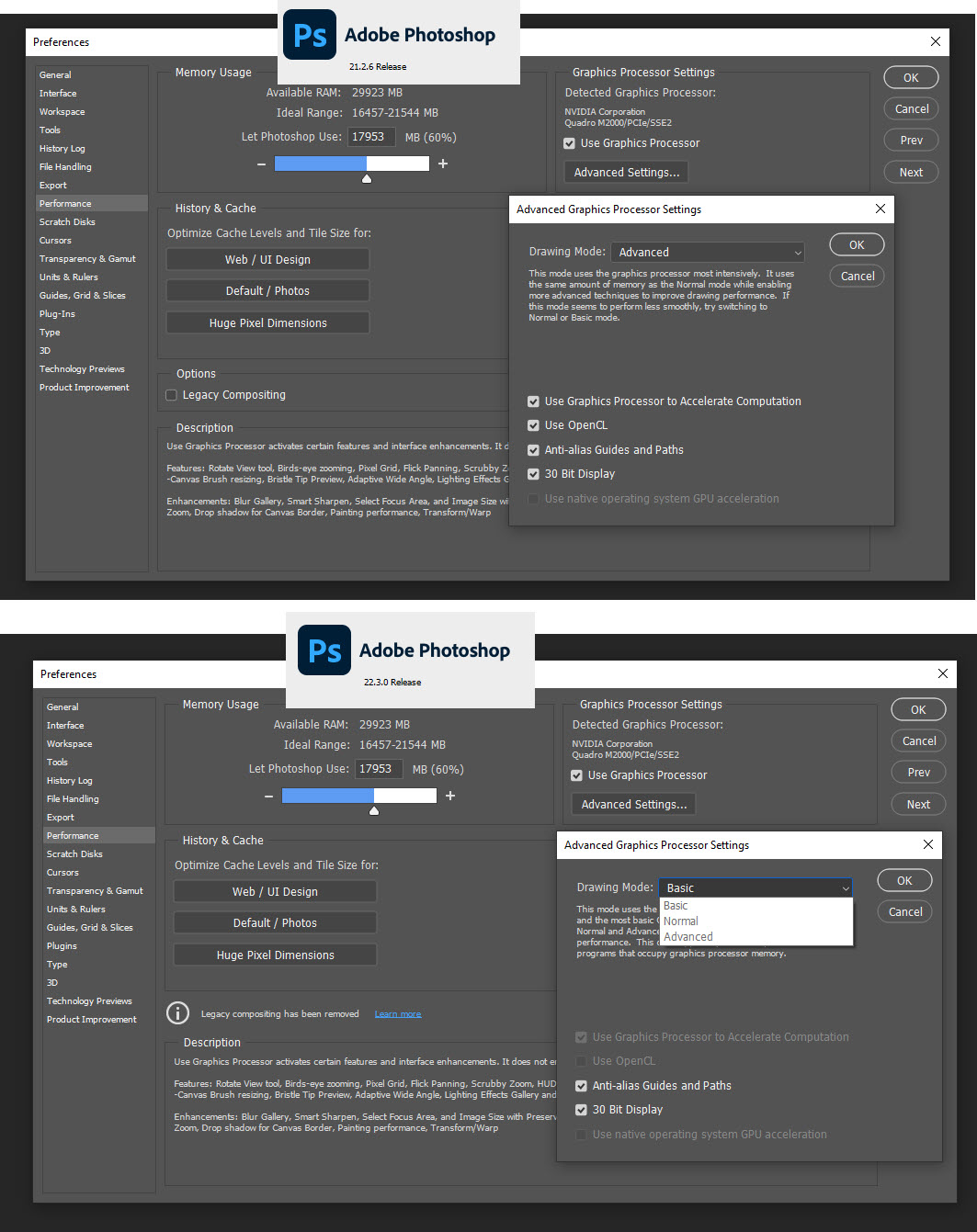Click the minus memory icon in 22.3.0 Preferences
Image resolution: width=977 pixels, height=1232 pixels.
point(268,796)
